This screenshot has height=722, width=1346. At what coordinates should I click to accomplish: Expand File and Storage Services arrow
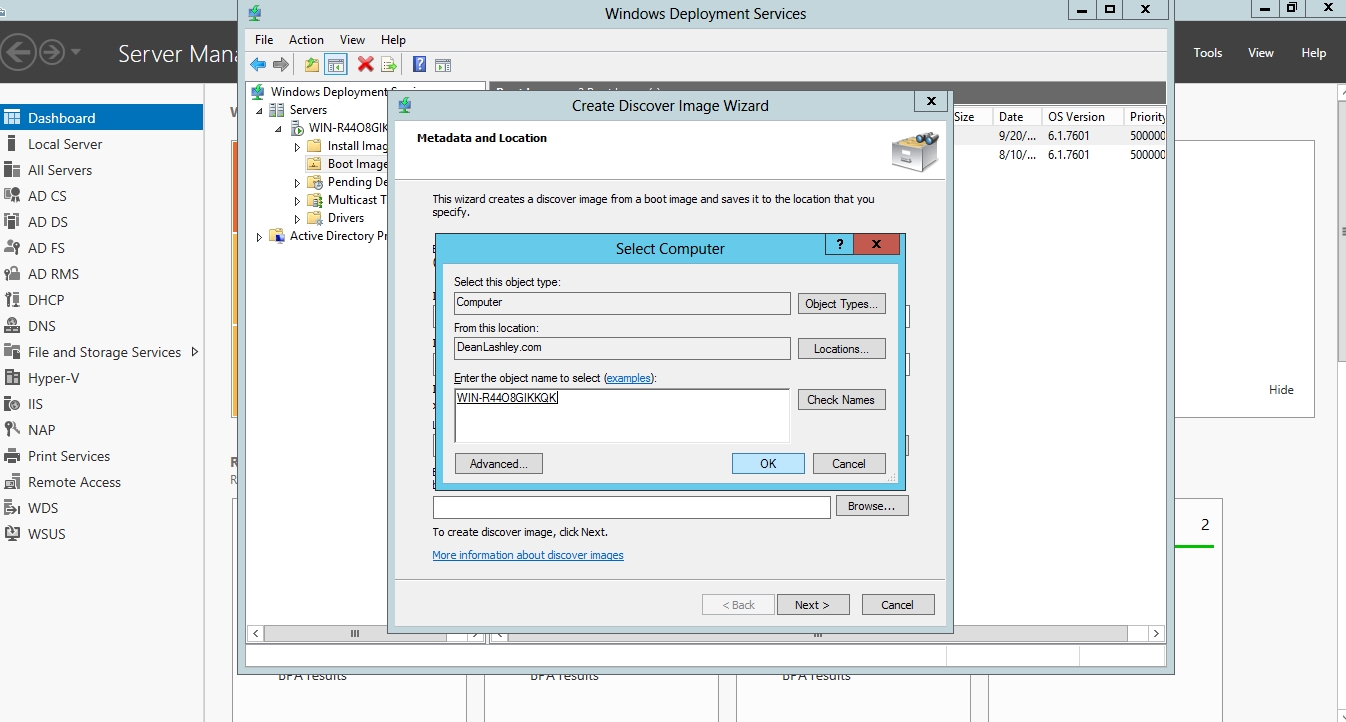[195, 352]
